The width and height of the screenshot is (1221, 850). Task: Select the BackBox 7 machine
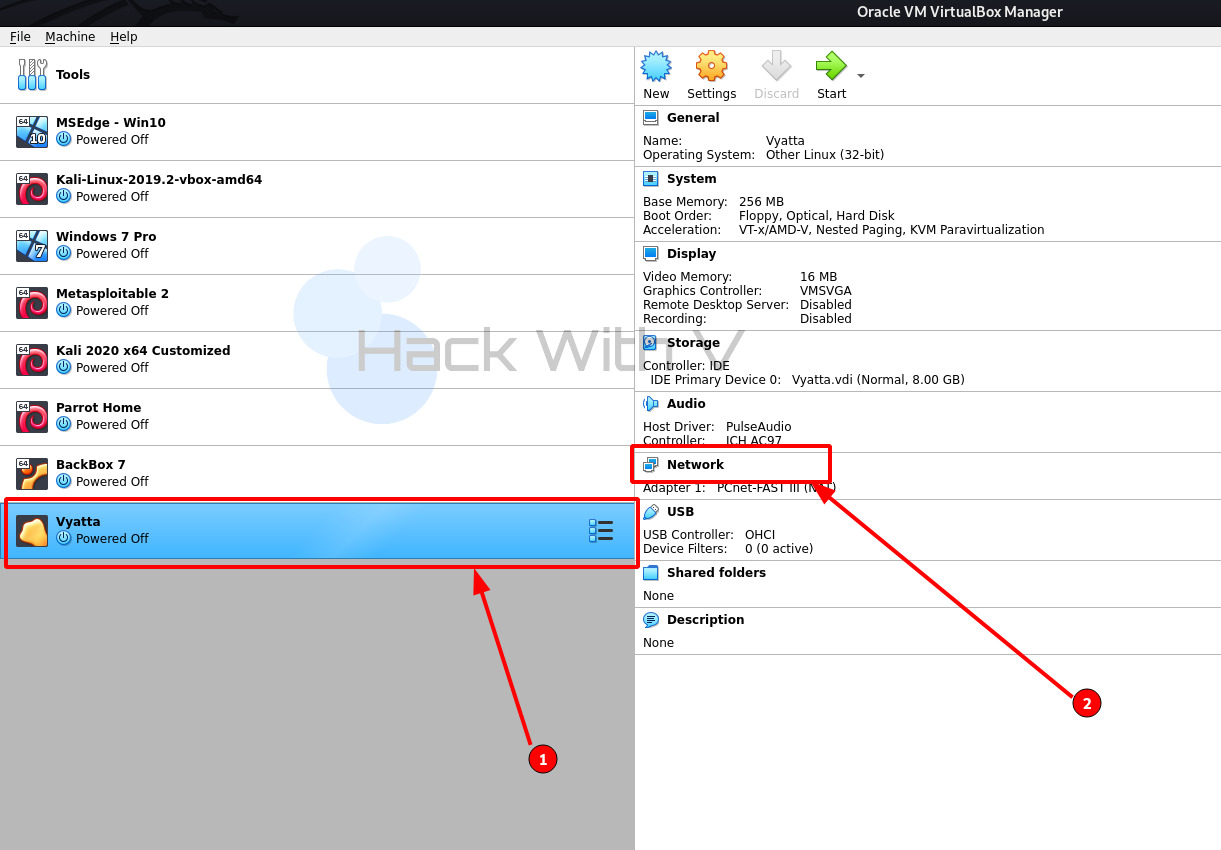tap(317, 474)
